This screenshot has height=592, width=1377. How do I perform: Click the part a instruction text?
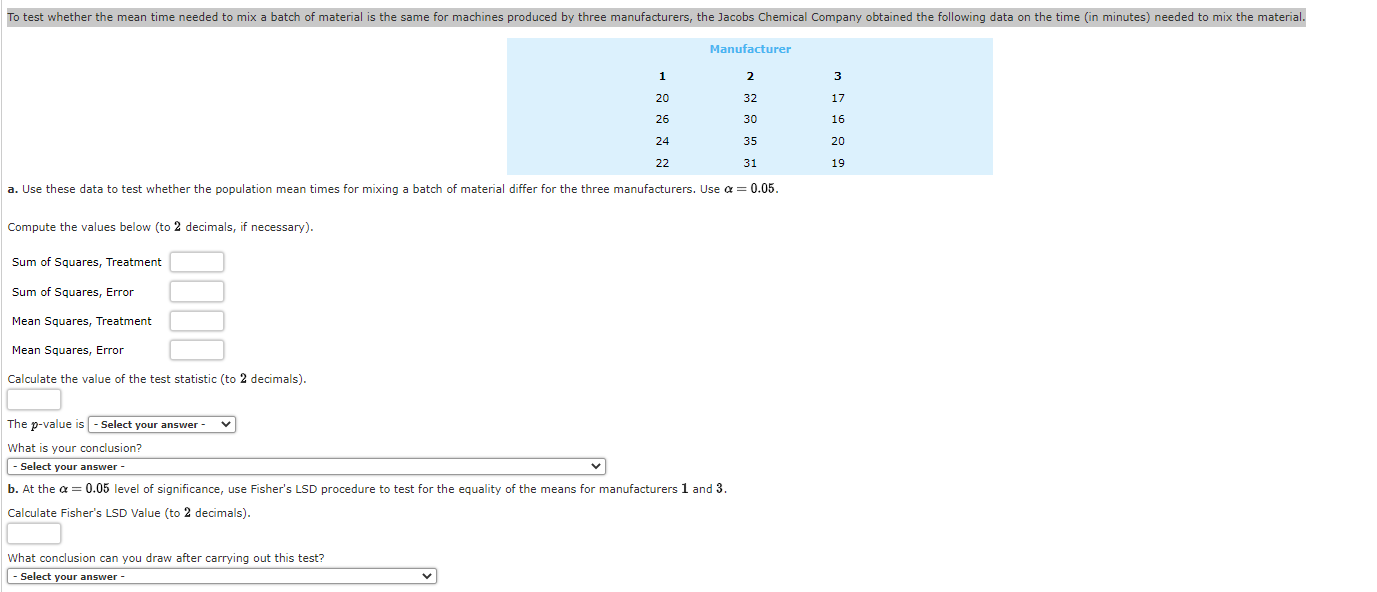pos(393,189)
